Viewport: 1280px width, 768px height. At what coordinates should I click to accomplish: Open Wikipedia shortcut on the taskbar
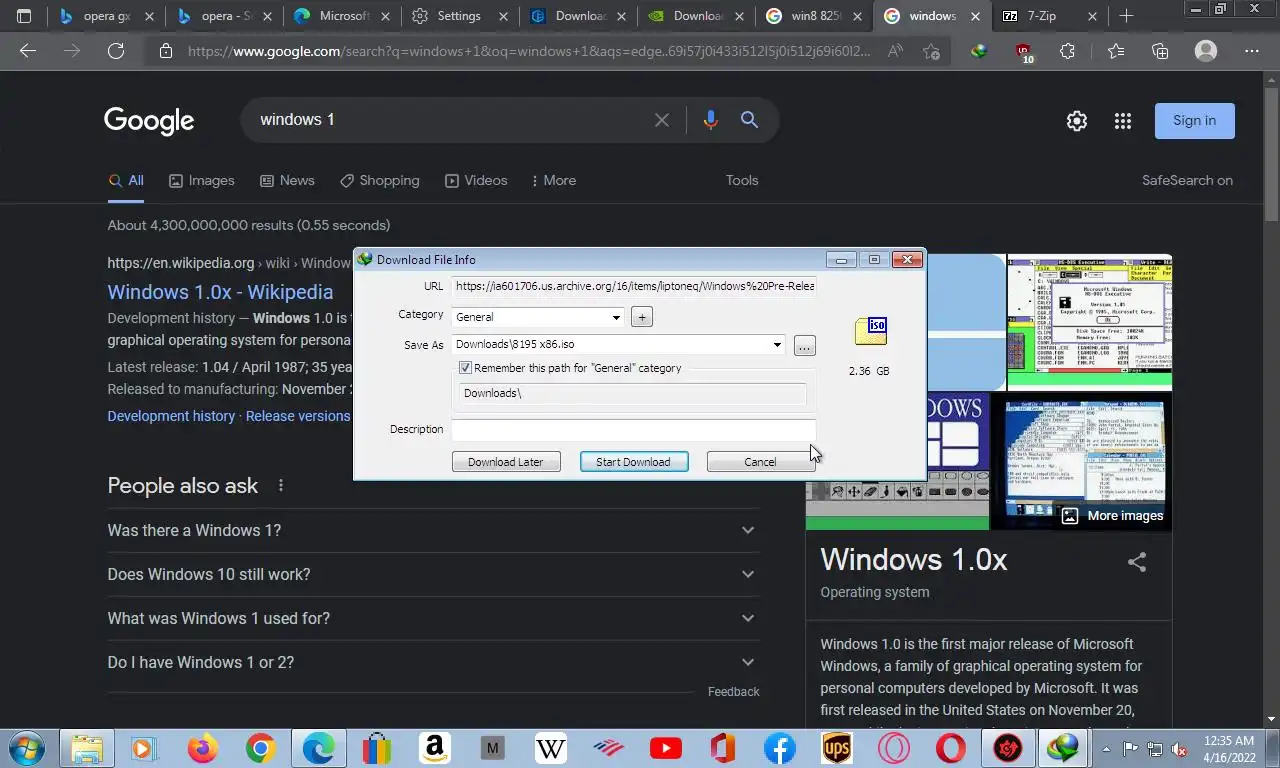[x=550, y=748]
